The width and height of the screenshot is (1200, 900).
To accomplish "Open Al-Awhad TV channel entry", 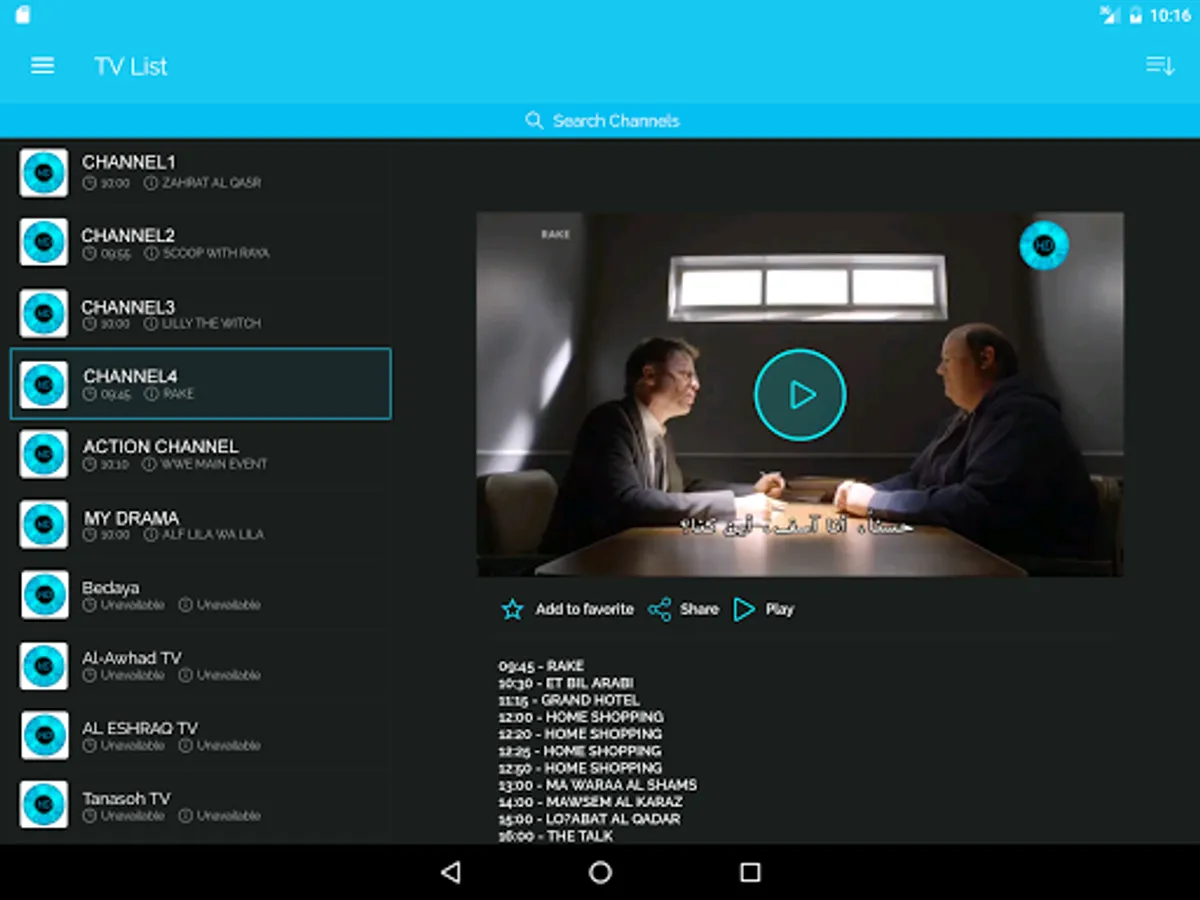I will (200, 666).
